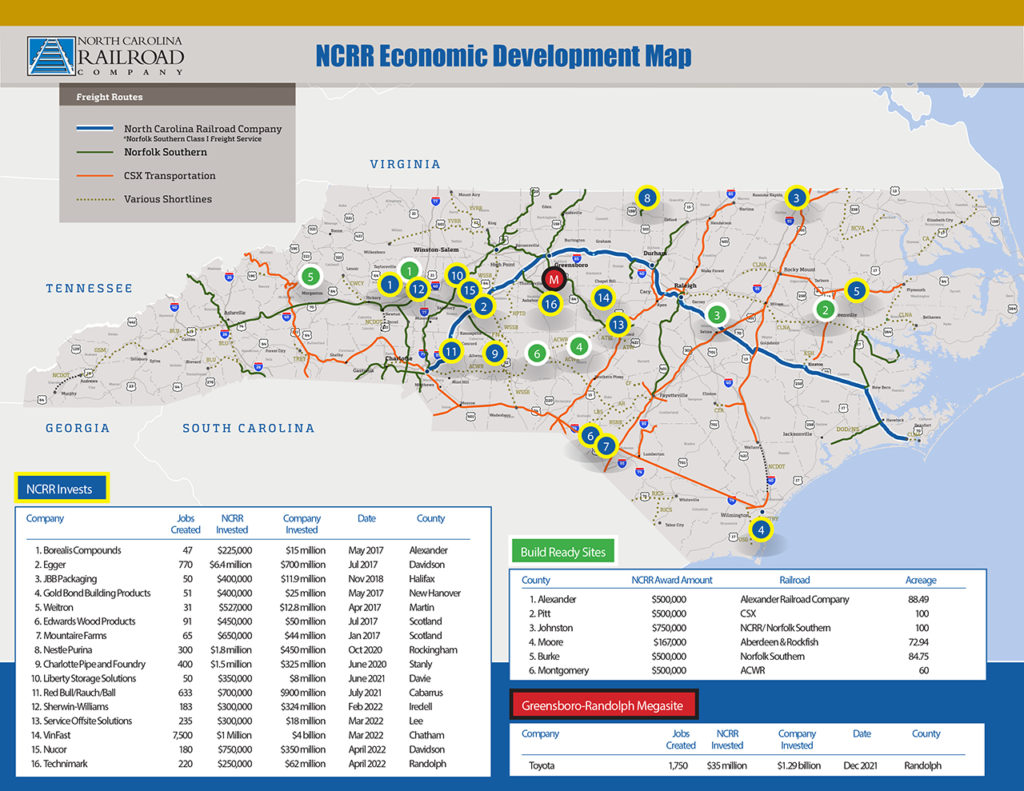Screen dimensions: 1024x791
Task: Click the Build Ready Sites green label
Action: [x=561, y=551]
